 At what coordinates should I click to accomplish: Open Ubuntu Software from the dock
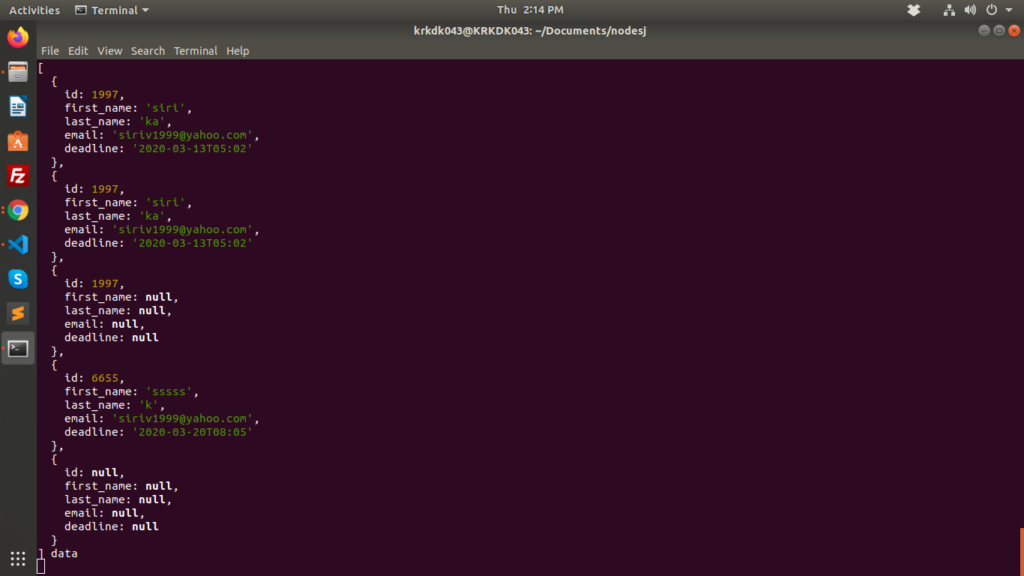coord(17,142)
